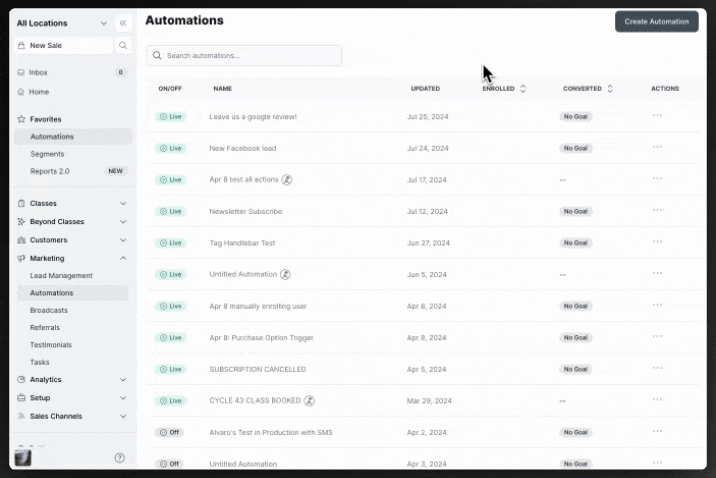Open actions menu for Alvaro's Test in Production

click(x=657, y=431)
